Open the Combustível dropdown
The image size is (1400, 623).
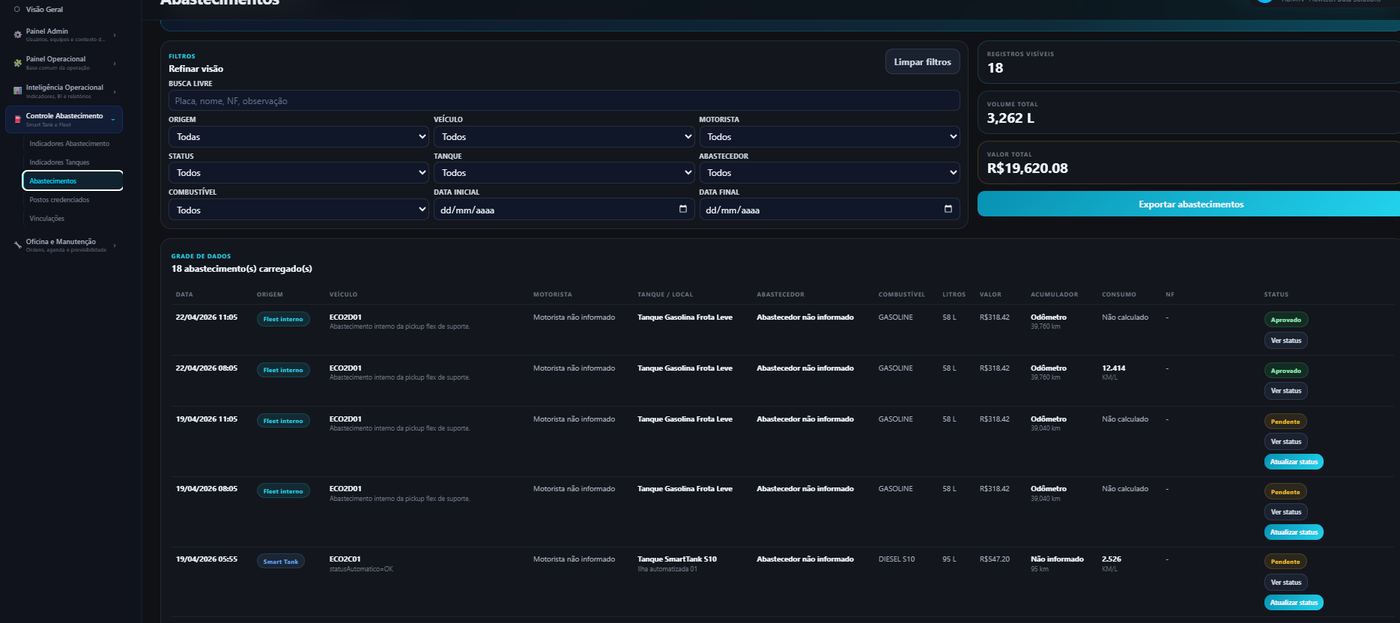pos(299,209)
